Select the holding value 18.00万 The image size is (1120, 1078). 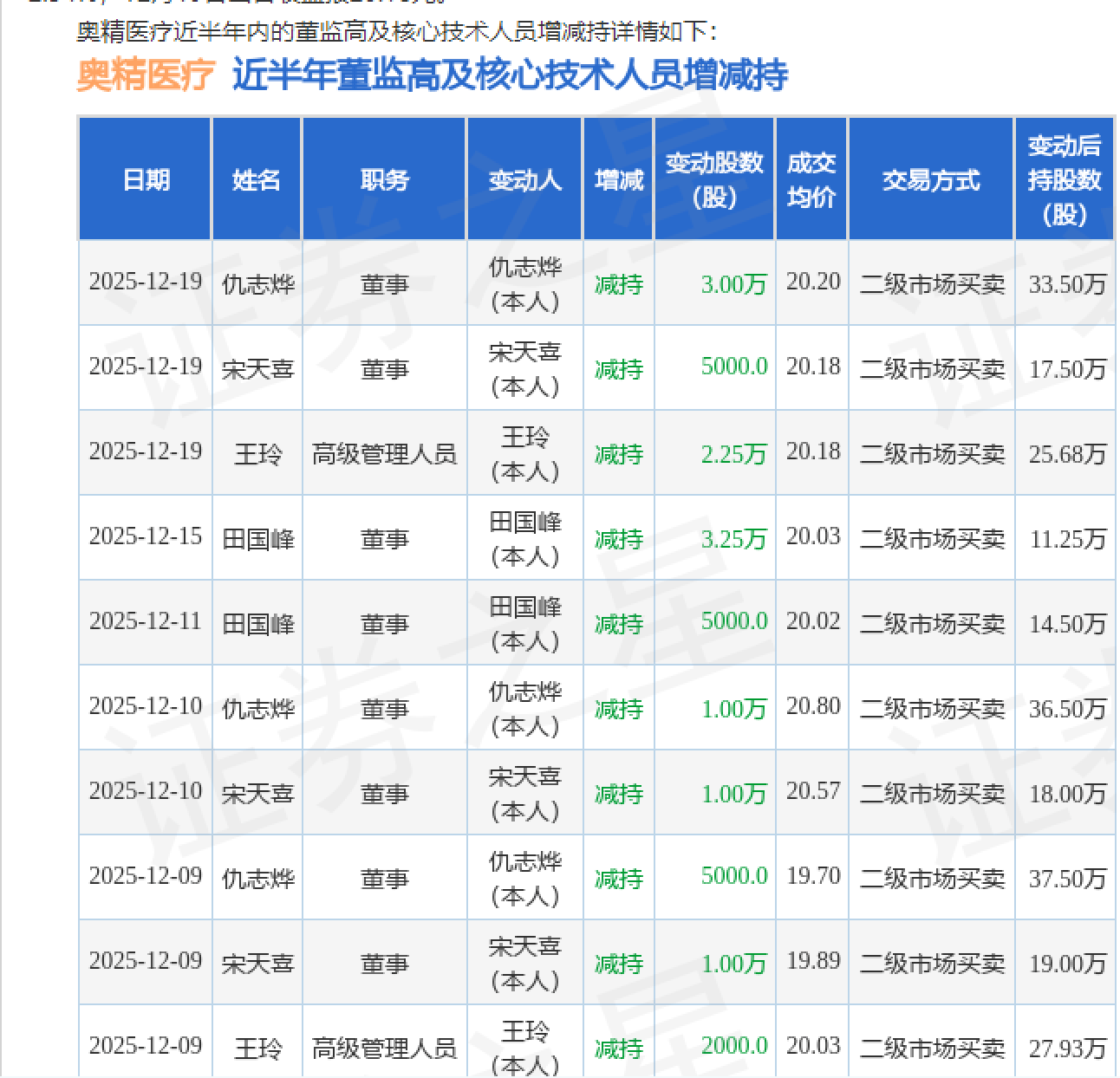(1067, 794)
